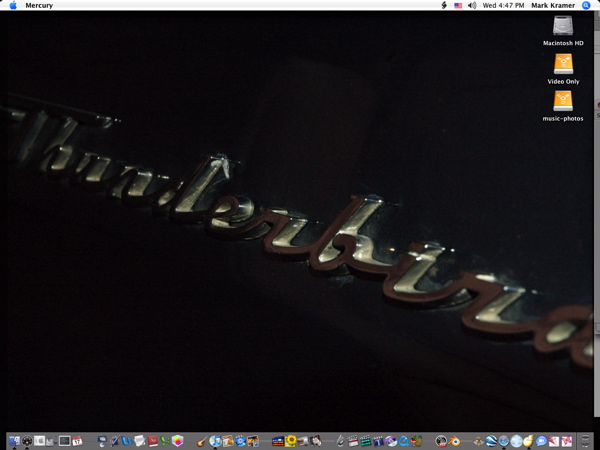This screenshot has height=450, width=600.
Task: Open the red dictionary book icon
Action: 153,441
